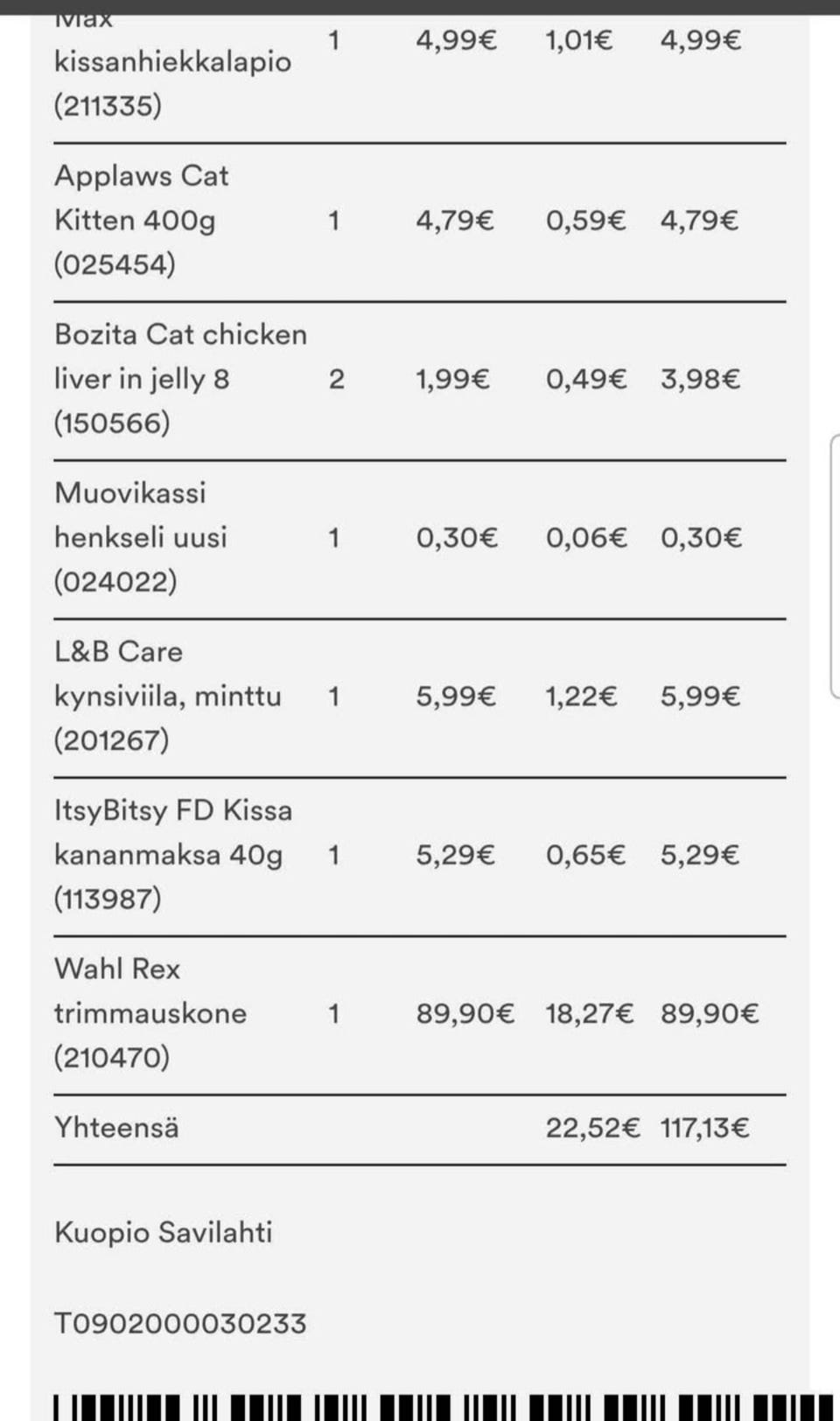The width and height of the screenshot is (840, 1421).
Task: Select receipt number T0902000030233
Action: (180, 1323)
